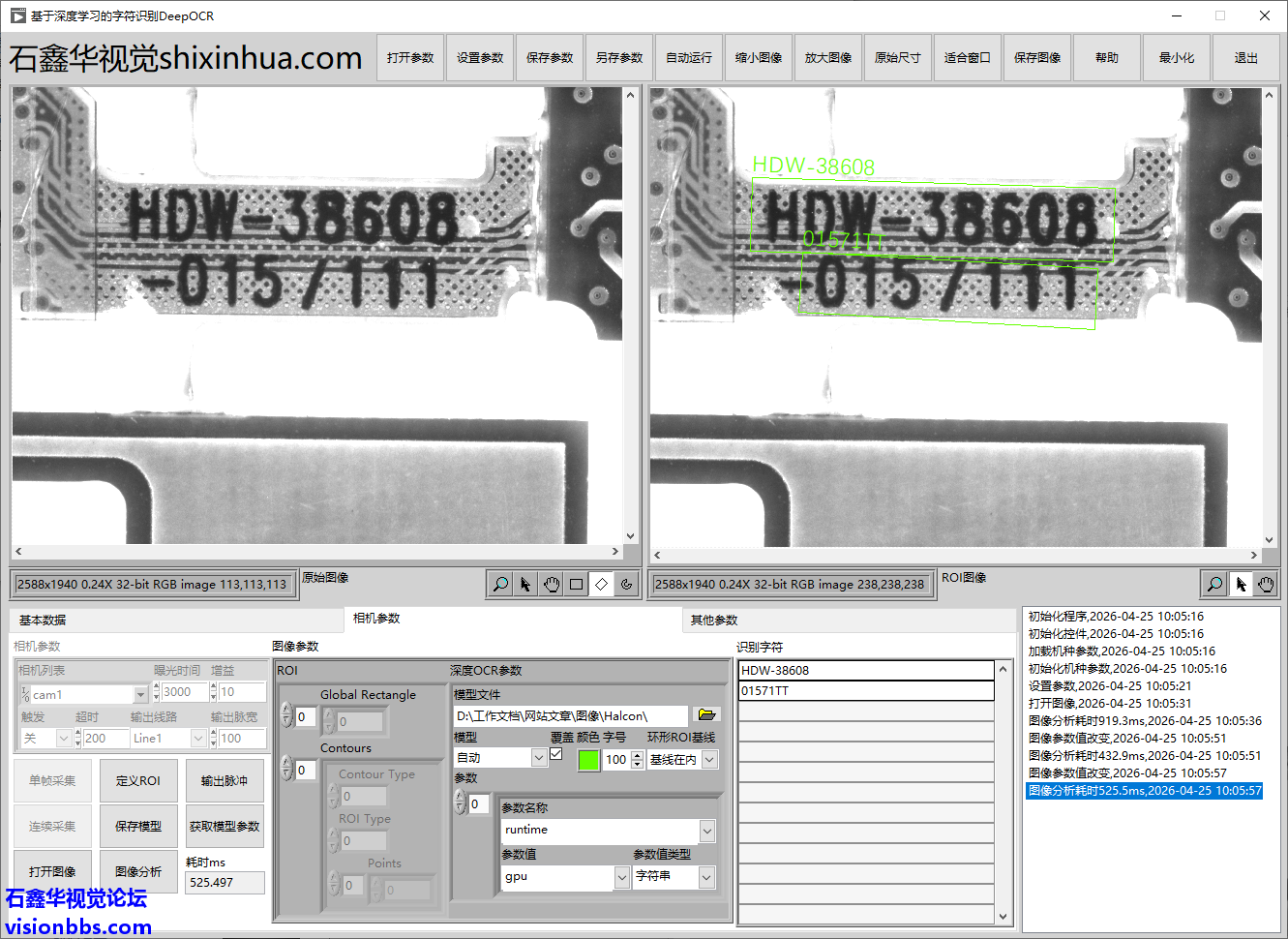Select the pan hand tool under the original image

551,584
